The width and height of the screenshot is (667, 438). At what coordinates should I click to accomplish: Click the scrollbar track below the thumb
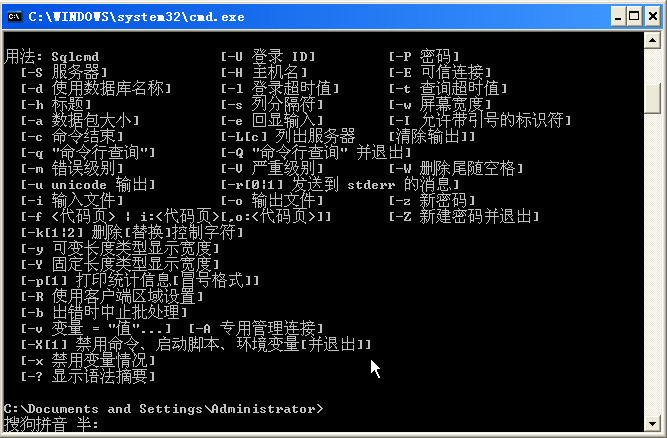(x=652, y=264)
